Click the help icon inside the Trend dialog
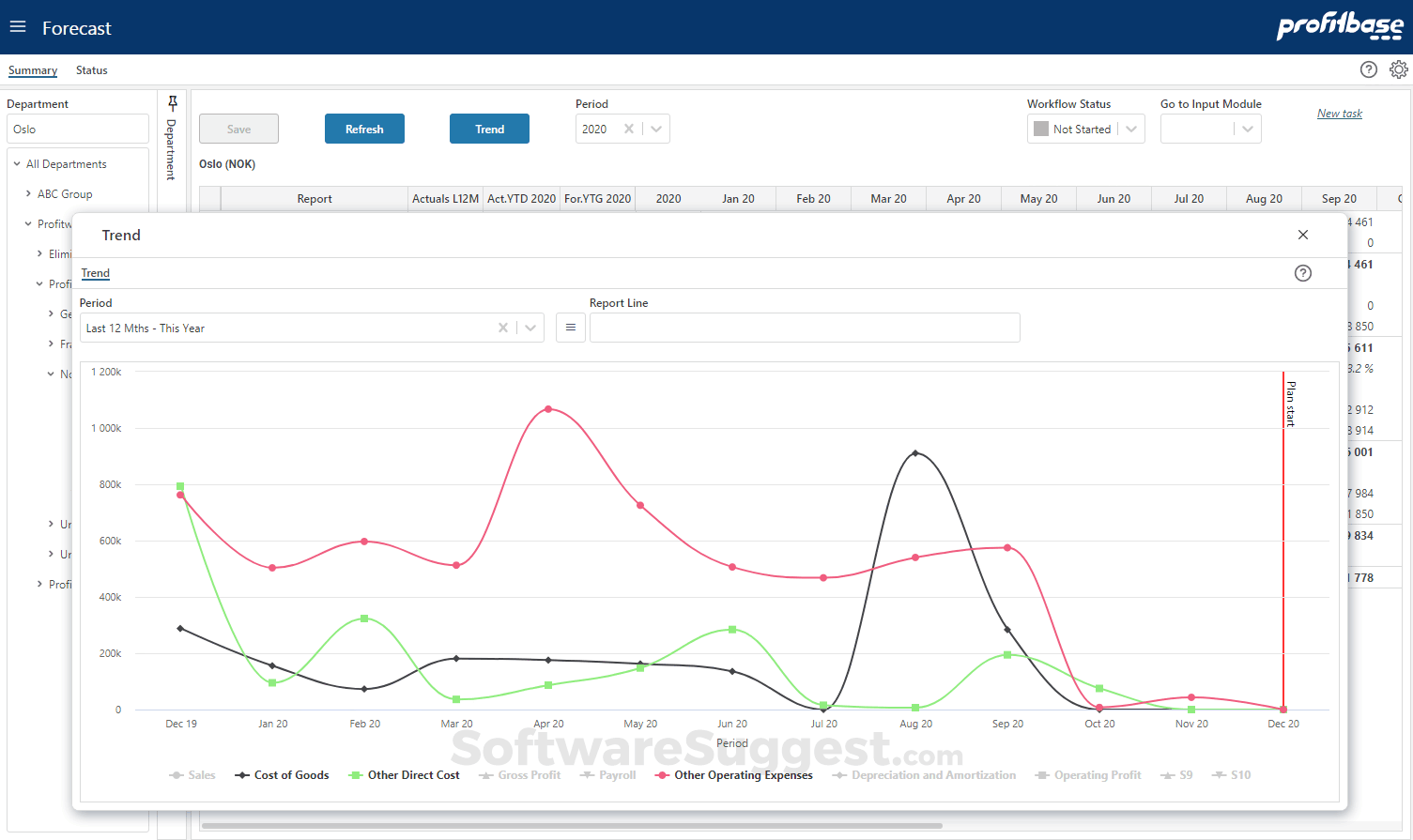This screenshot has width=1413, height=840. pyautogui.click(x=1302, y=273)
